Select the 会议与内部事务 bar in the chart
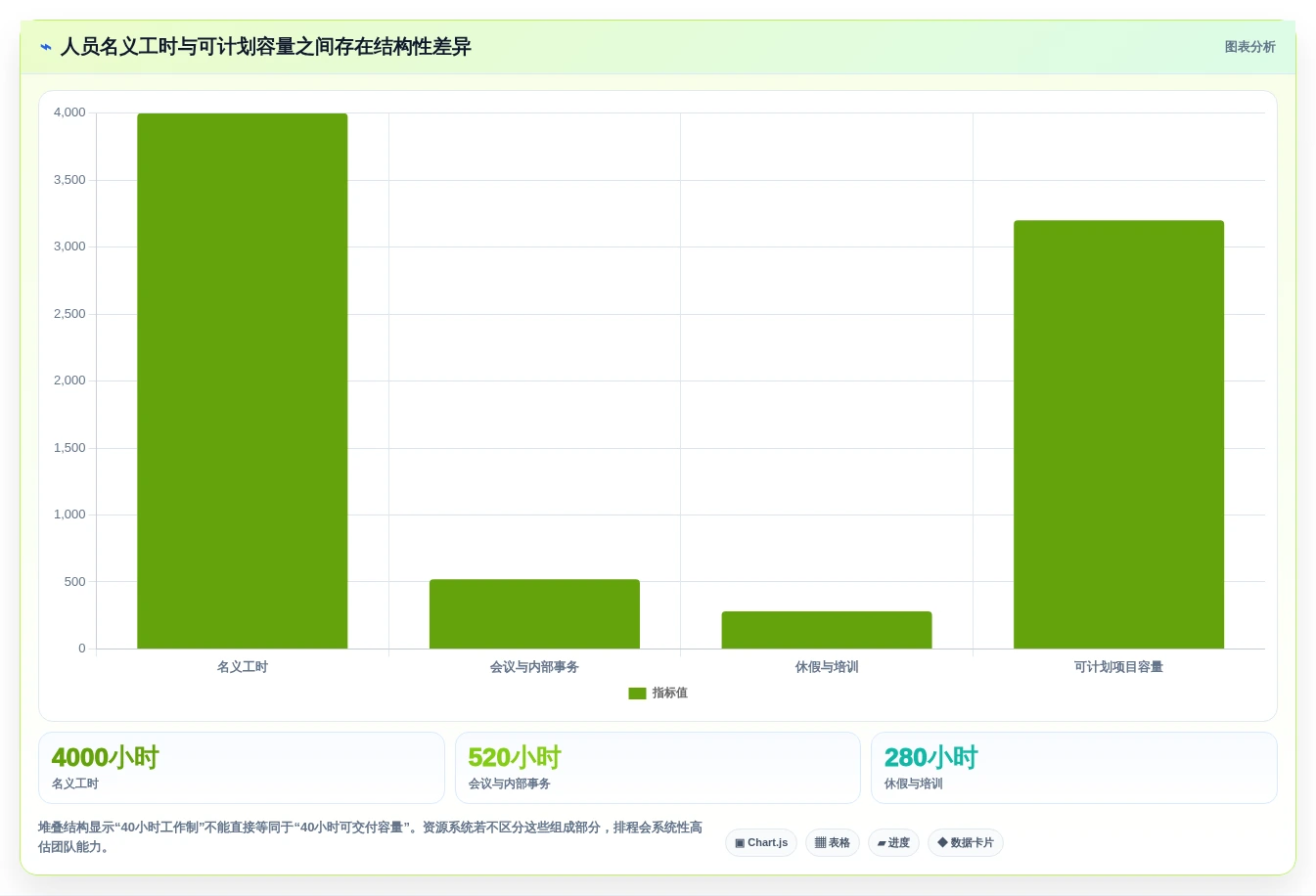This screenshot has width=1316, height=896. (534, 613)
